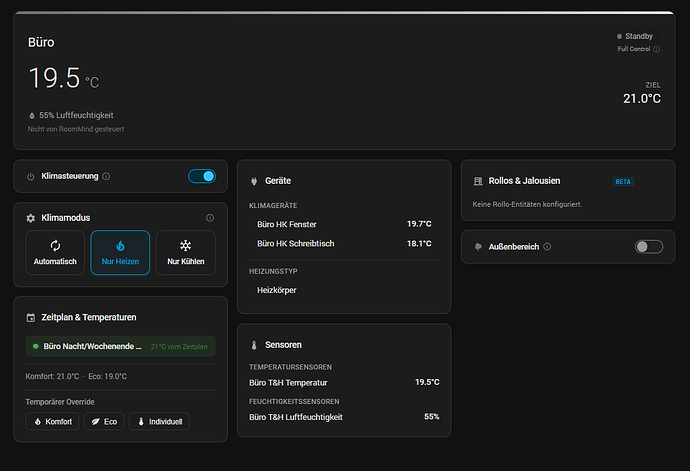The image size is (690, 471).
Task: Click the 19.7°C device temperature
Action: [419, 224]
